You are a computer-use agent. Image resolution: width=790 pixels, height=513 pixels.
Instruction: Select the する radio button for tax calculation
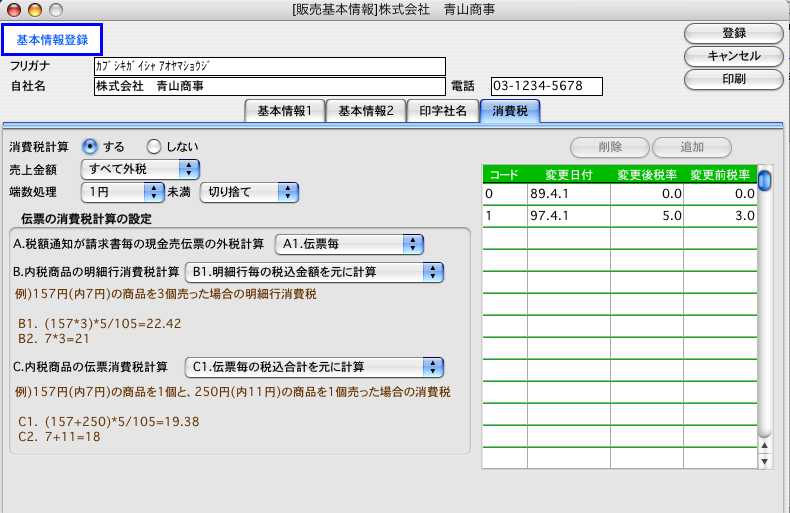(90, 147)
